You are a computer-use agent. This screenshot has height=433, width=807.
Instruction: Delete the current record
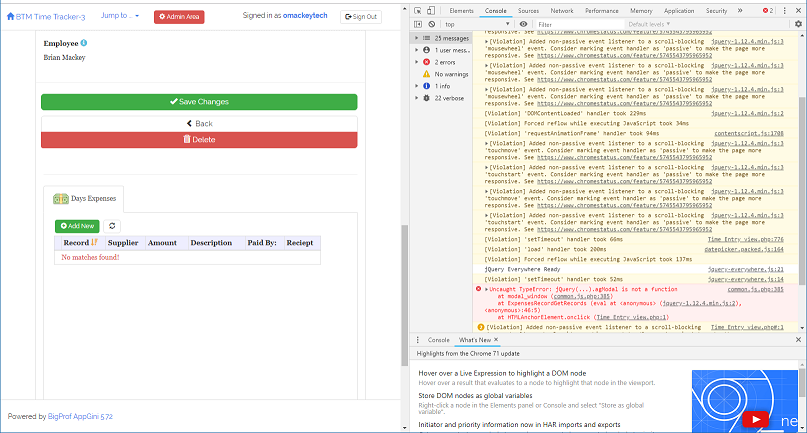[x=199, y=140]
